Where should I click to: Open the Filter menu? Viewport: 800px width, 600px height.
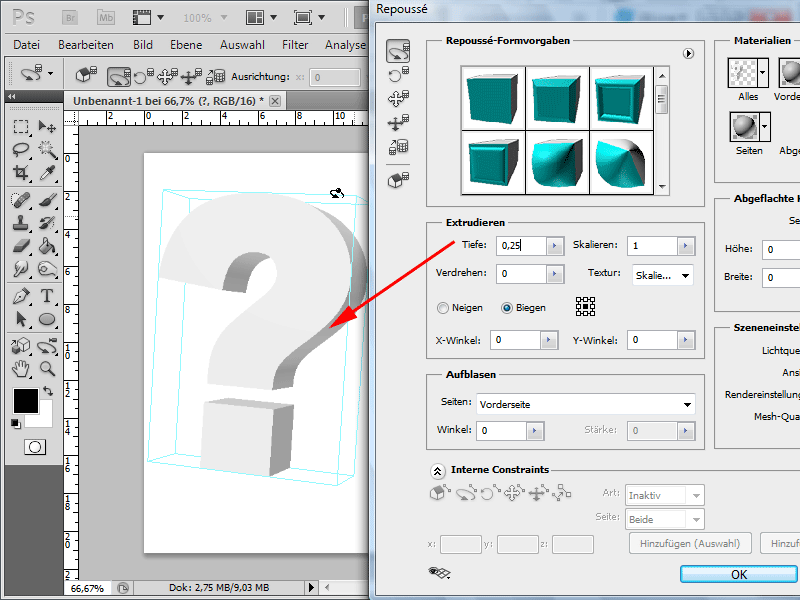(x=295, y=45)
